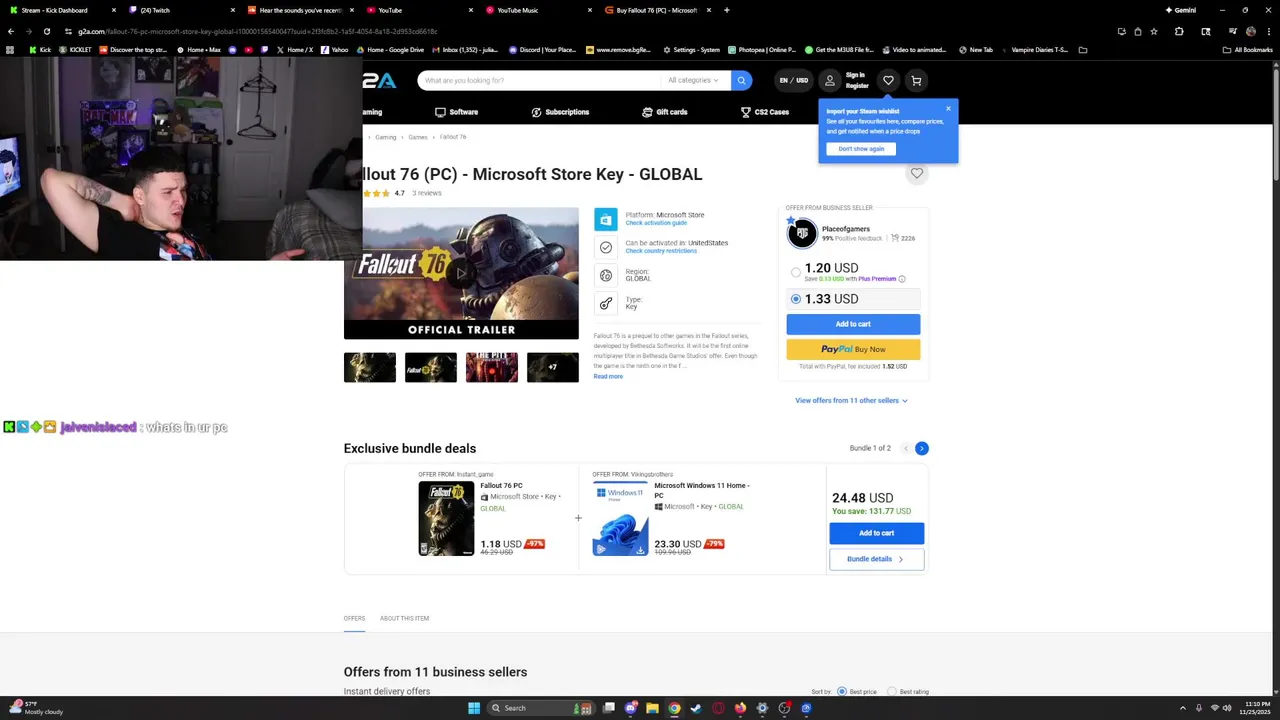
Task: Open the shopping cart icon
Action: coord(916,81)
